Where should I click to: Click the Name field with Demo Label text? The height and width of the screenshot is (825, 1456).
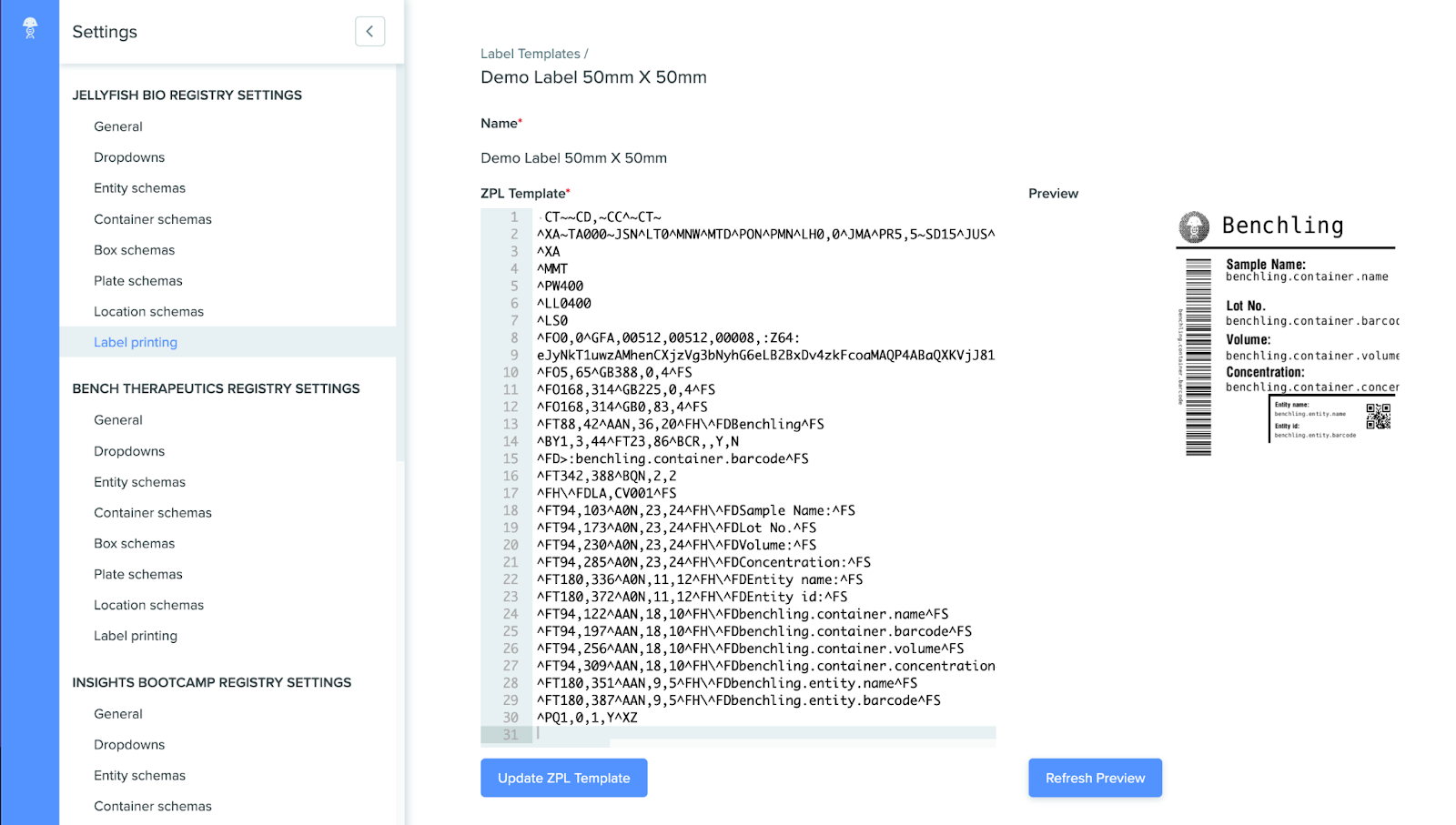(573, 158)
